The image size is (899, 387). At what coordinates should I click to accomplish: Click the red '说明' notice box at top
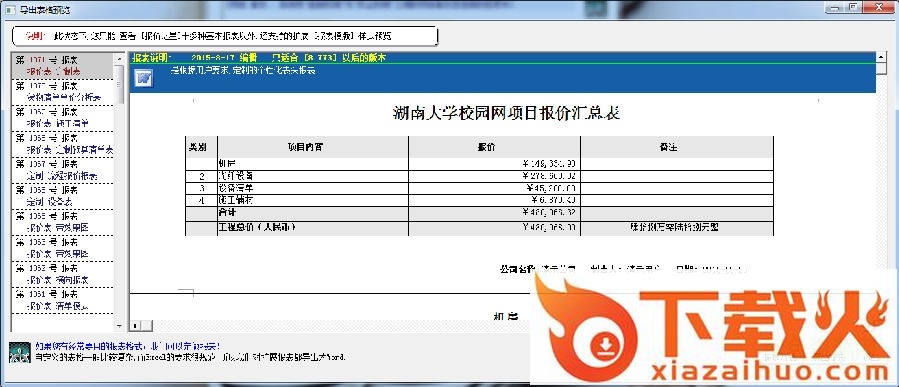225,36
